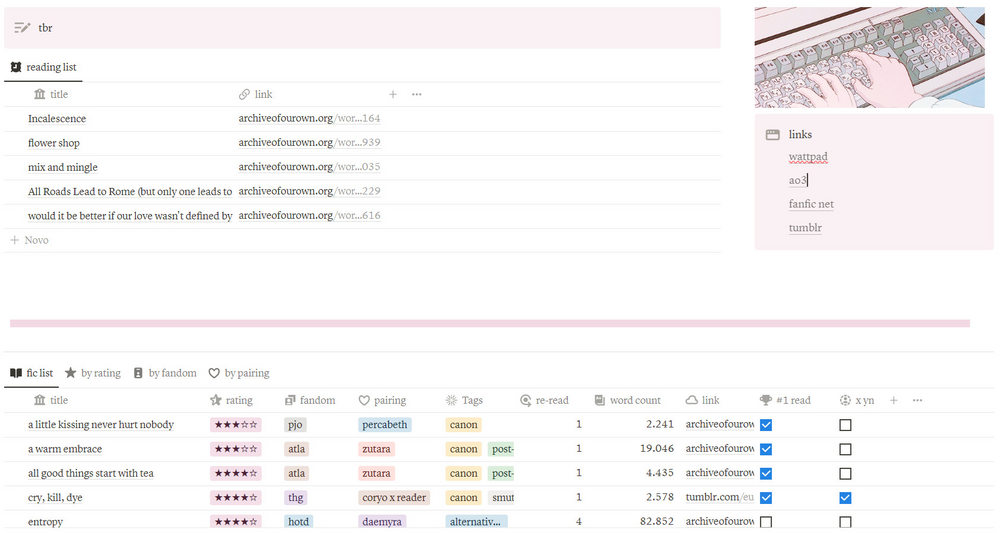Switch to the by rating tab
This screenshot has width=1005, height=533.
tap(93, 373)
